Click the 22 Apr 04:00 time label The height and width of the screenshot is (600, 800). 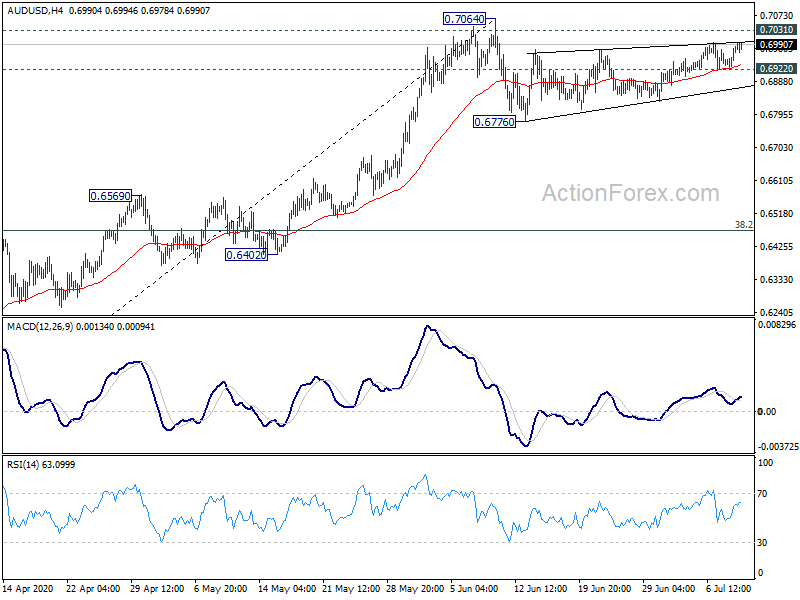93,588
